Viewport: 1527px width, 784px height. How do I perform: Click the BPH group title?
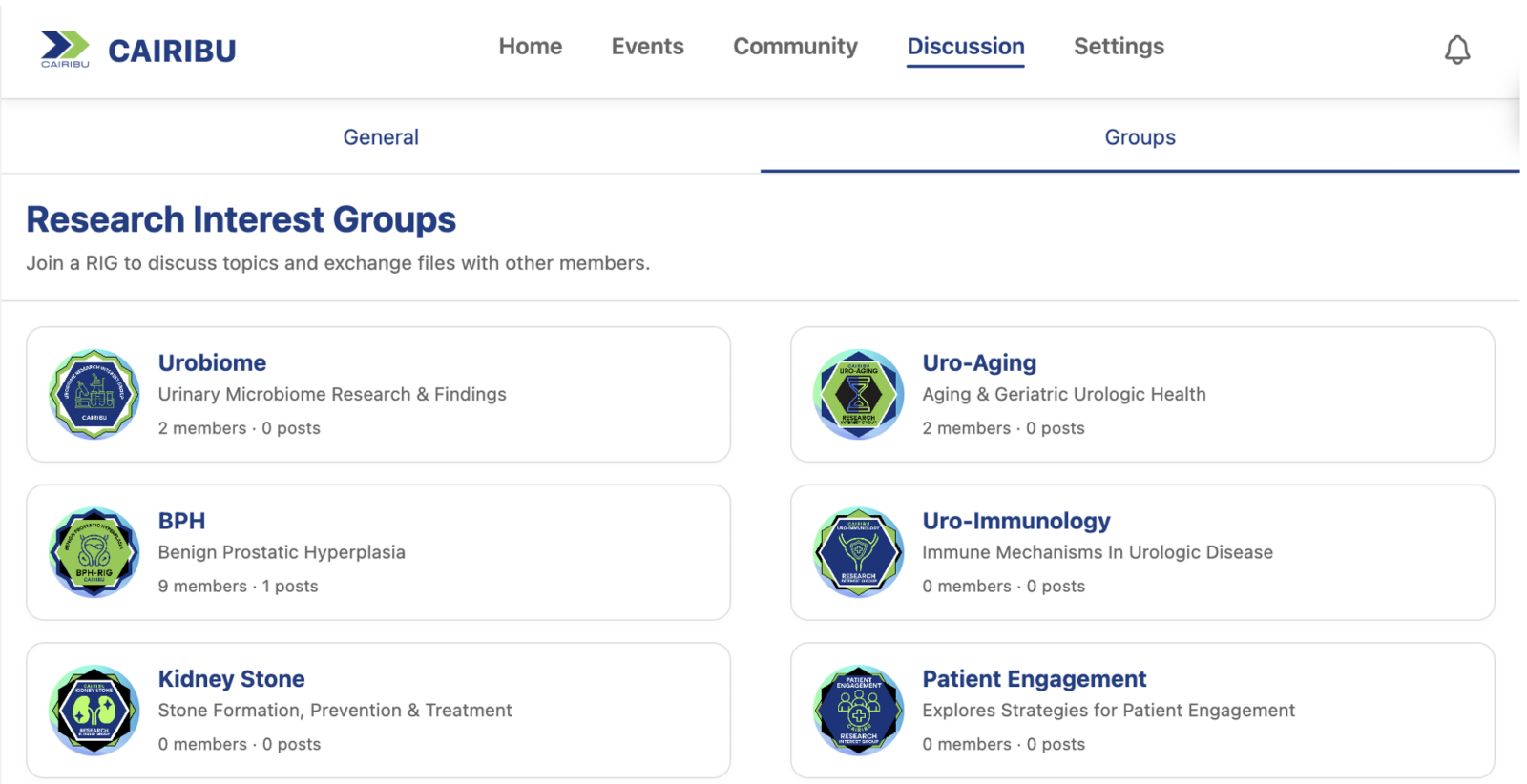point(181,522)
